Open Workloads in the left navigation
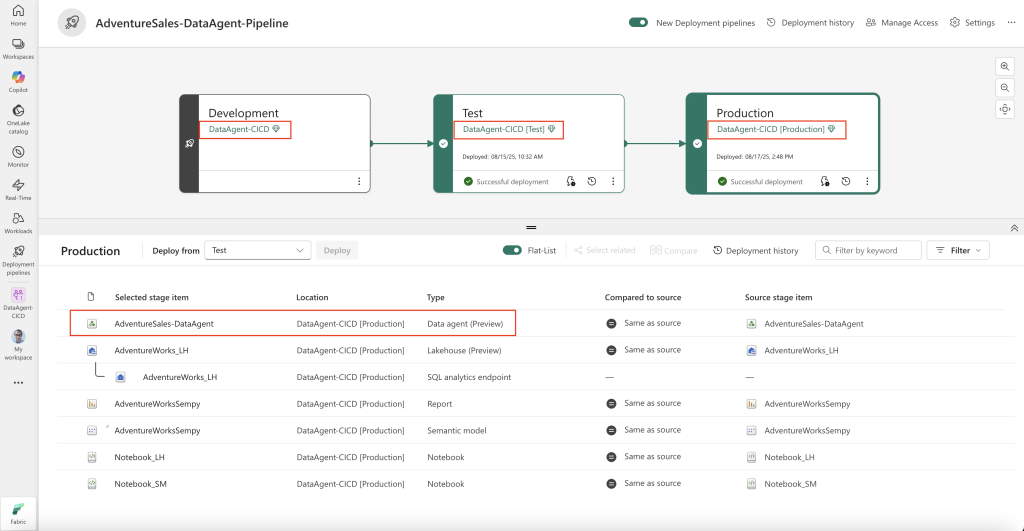 pos(18,219)
